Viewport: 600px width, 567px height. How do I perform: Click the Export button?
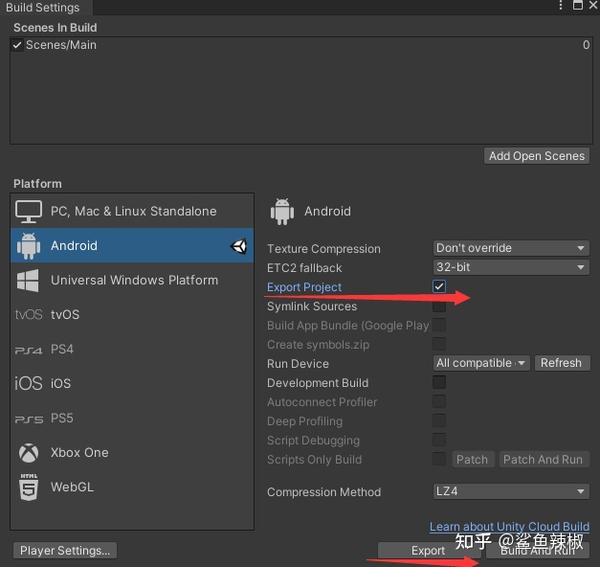[429, 551]
